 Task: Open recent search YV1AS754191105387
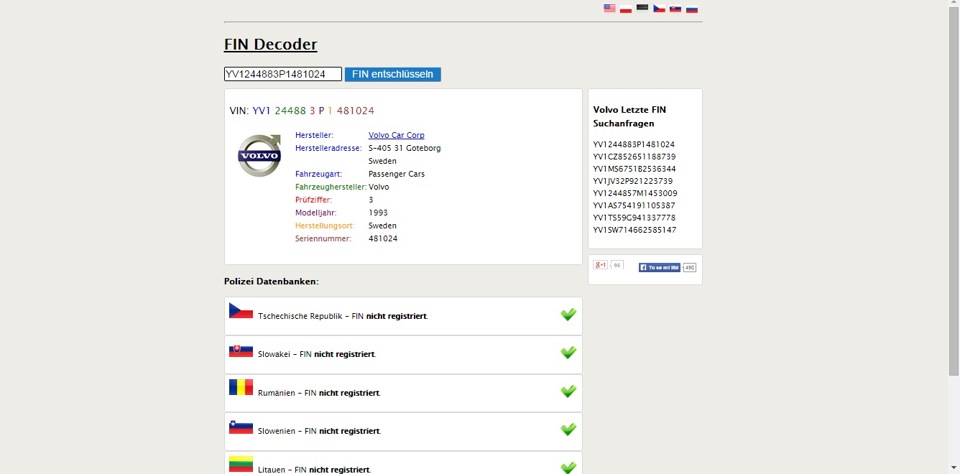click(x=634, y=206)
